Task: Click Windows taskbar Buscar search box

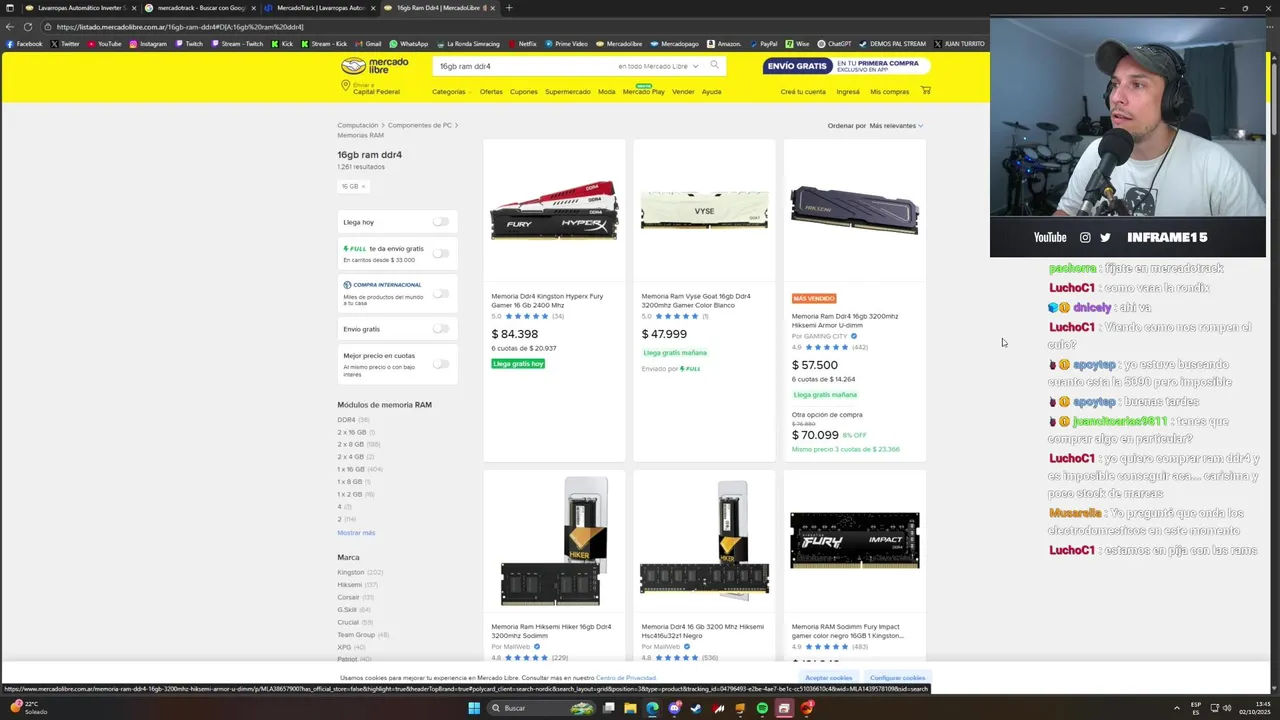Action: 541,708
